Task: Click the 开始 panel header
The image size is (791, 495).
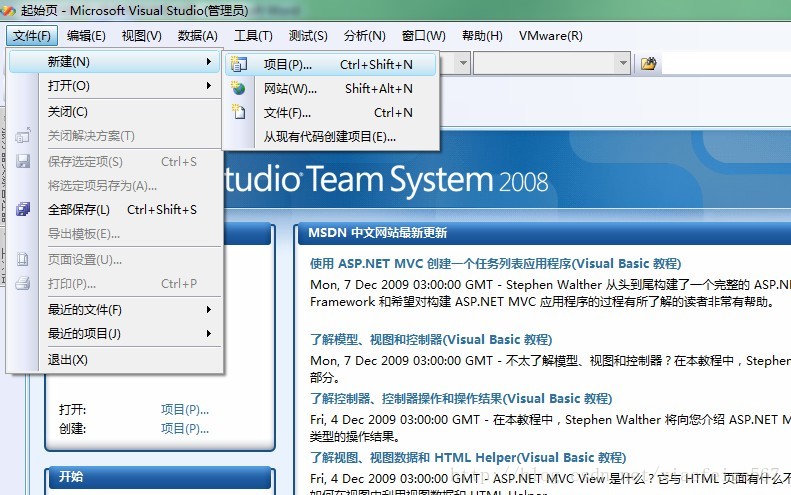Action: (x=160, y=477)
